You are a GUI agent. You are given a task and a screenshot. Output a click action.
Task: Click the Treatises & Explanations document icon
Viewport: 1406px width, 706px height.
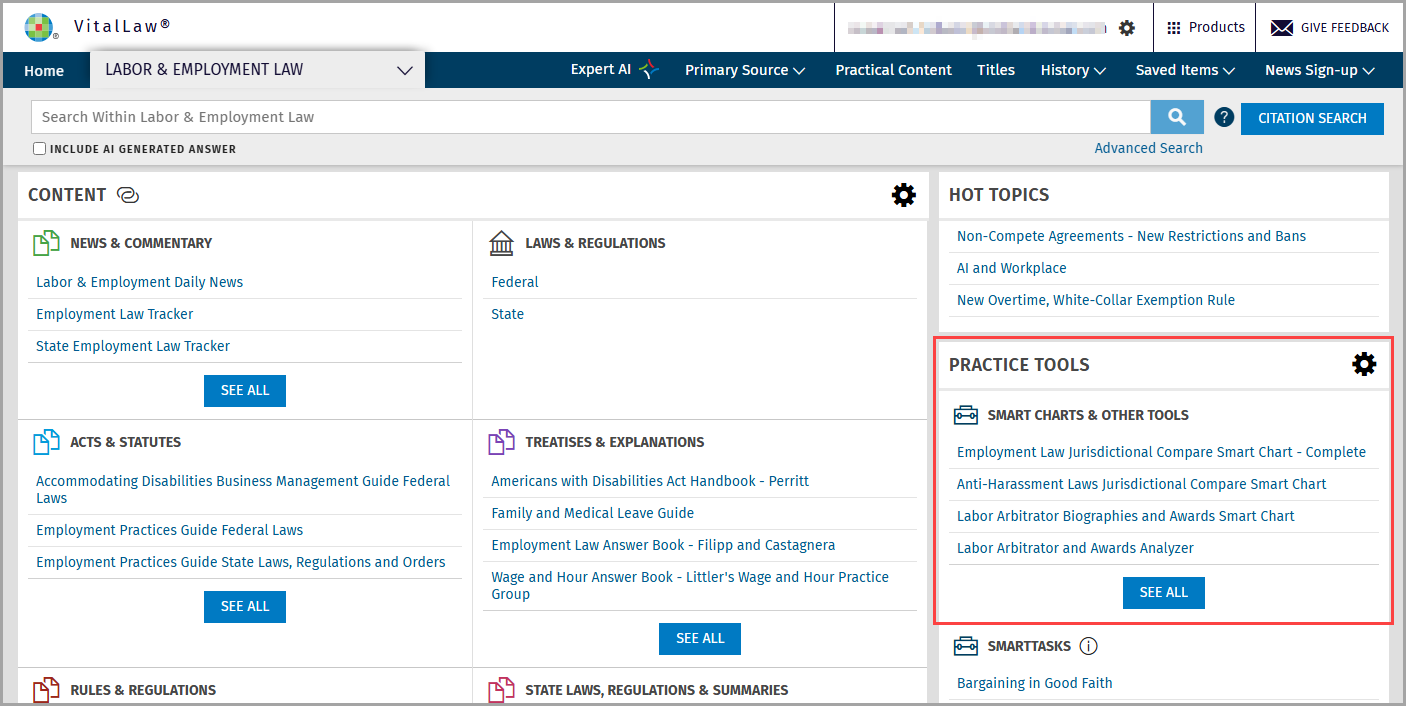tap(502, 442)
